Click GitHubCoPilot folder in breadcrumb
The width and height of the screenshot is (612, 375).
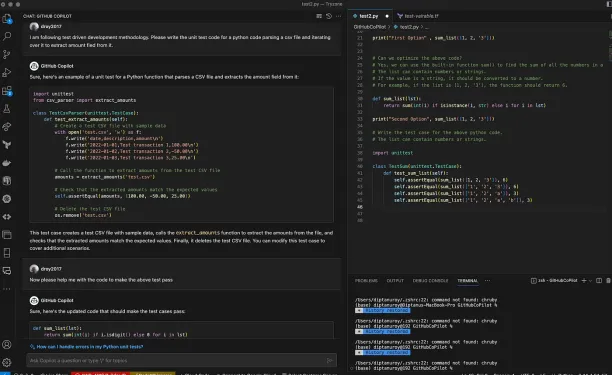click(369, 27)
